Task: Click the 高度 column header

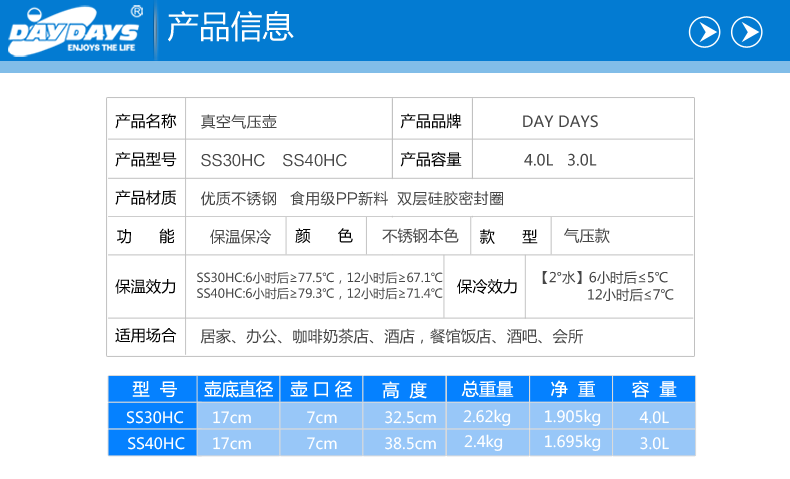Action: coord(405,389)
